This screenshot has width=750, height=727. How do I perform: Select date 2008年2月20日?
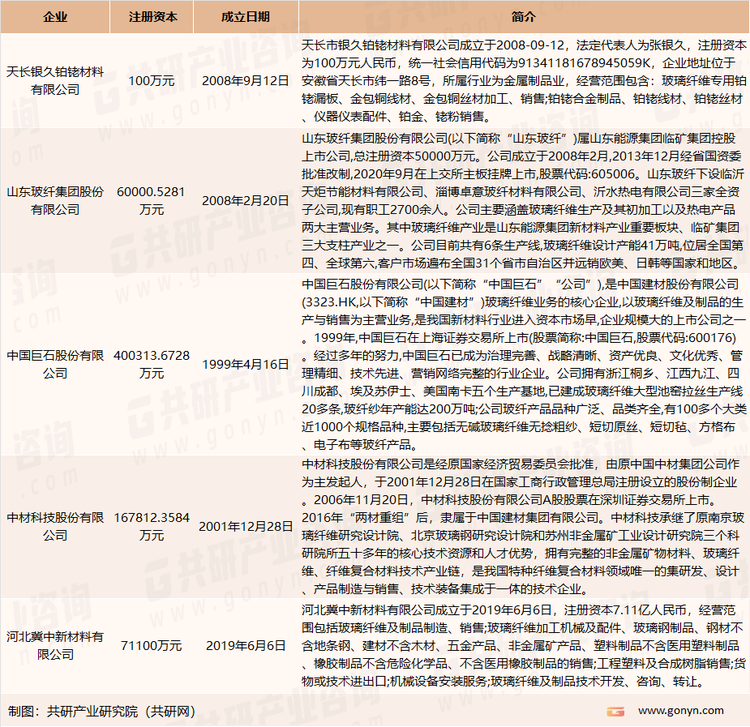[x=246, y=200]
